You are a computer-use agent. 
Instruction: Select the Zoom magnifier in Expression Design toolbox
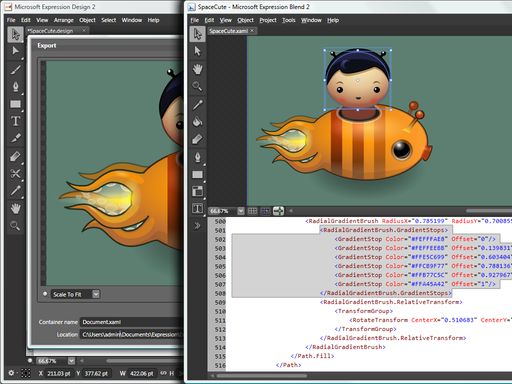pyautogui.click(x=15, y=226)
